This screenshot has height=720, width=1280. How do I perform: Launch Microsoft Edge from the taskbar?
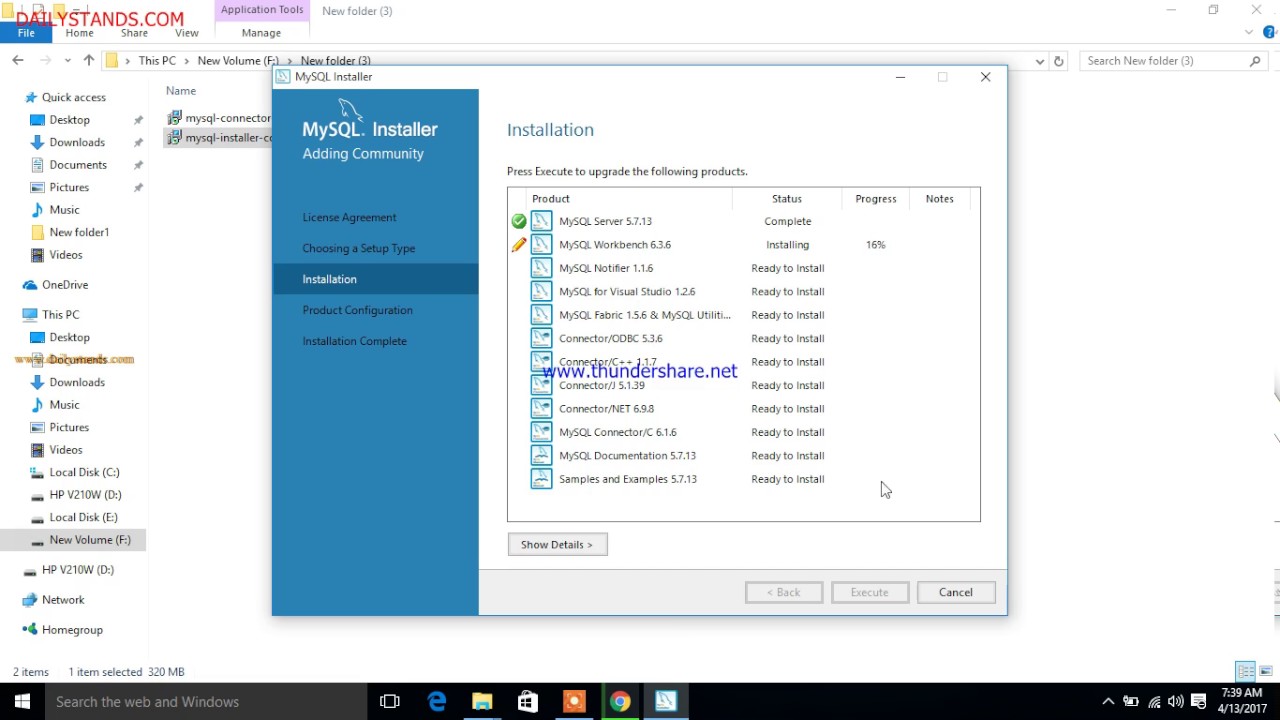click(x=437, y=702)
